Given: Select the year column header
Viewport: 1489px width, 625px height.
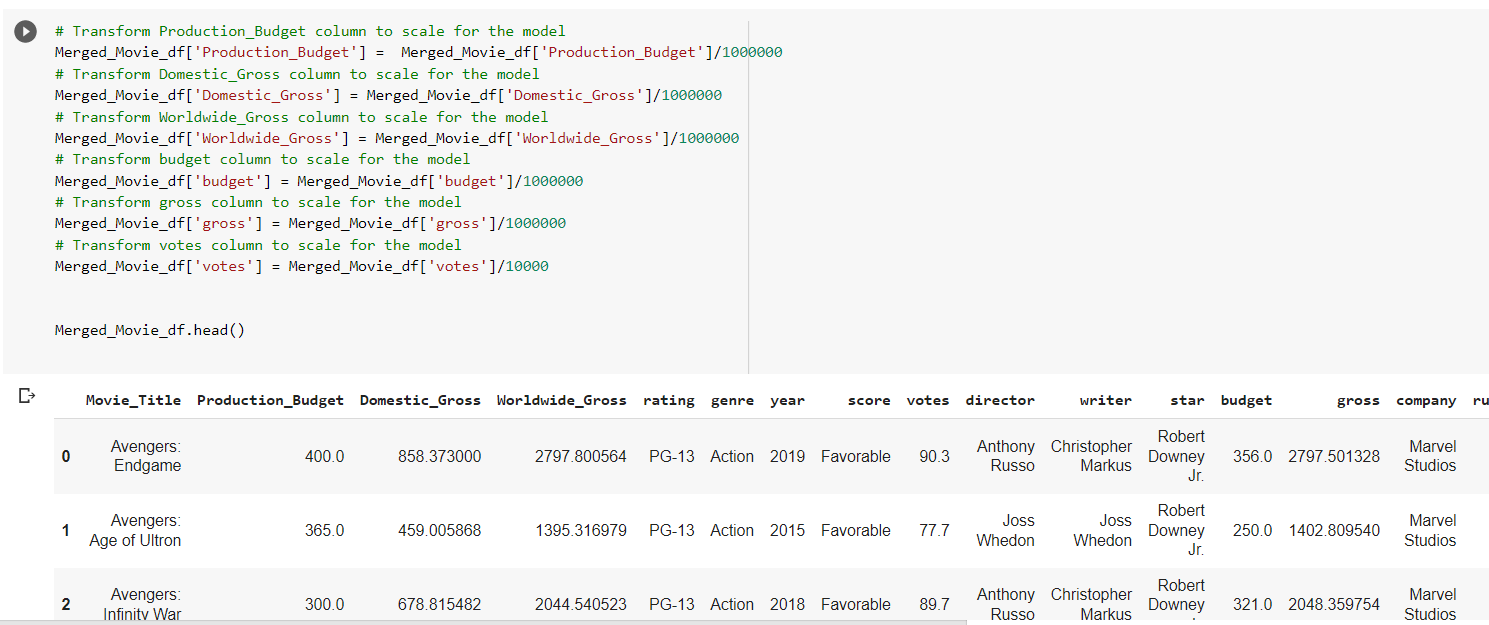Looking at the screenshot, I should click(x=788, y=400).
